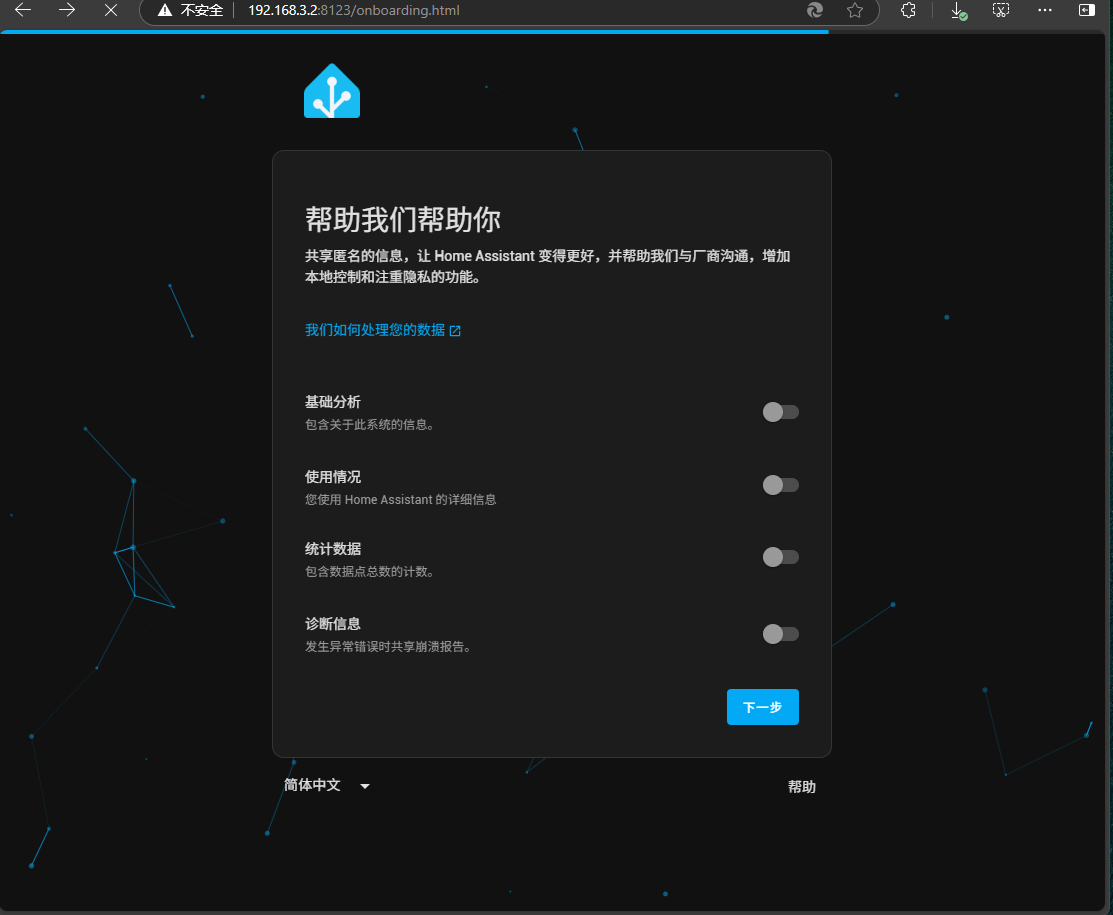Image resolution: width=1113 pixels, height=915 pixels.
Task: Click the browser back arrow
Action: (23, 10)
